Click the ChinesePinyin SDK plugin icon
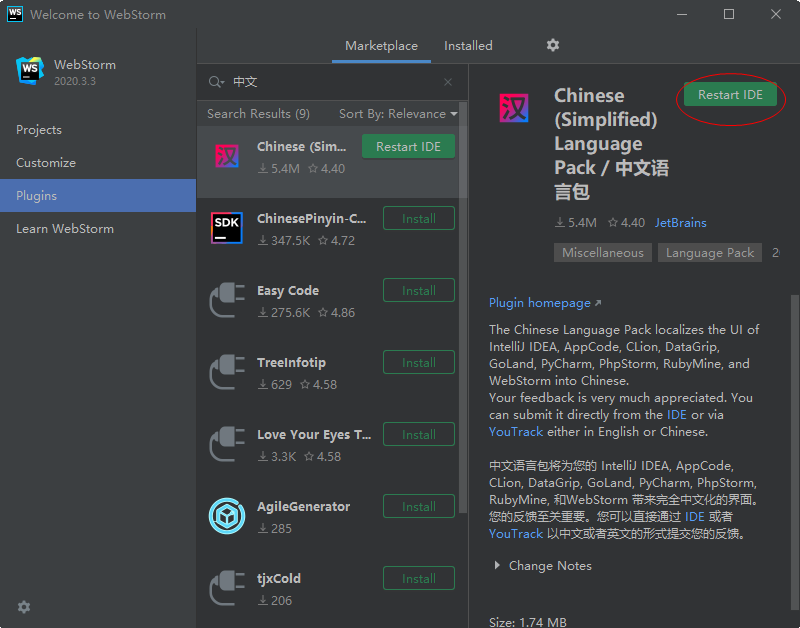 point(227,228)
